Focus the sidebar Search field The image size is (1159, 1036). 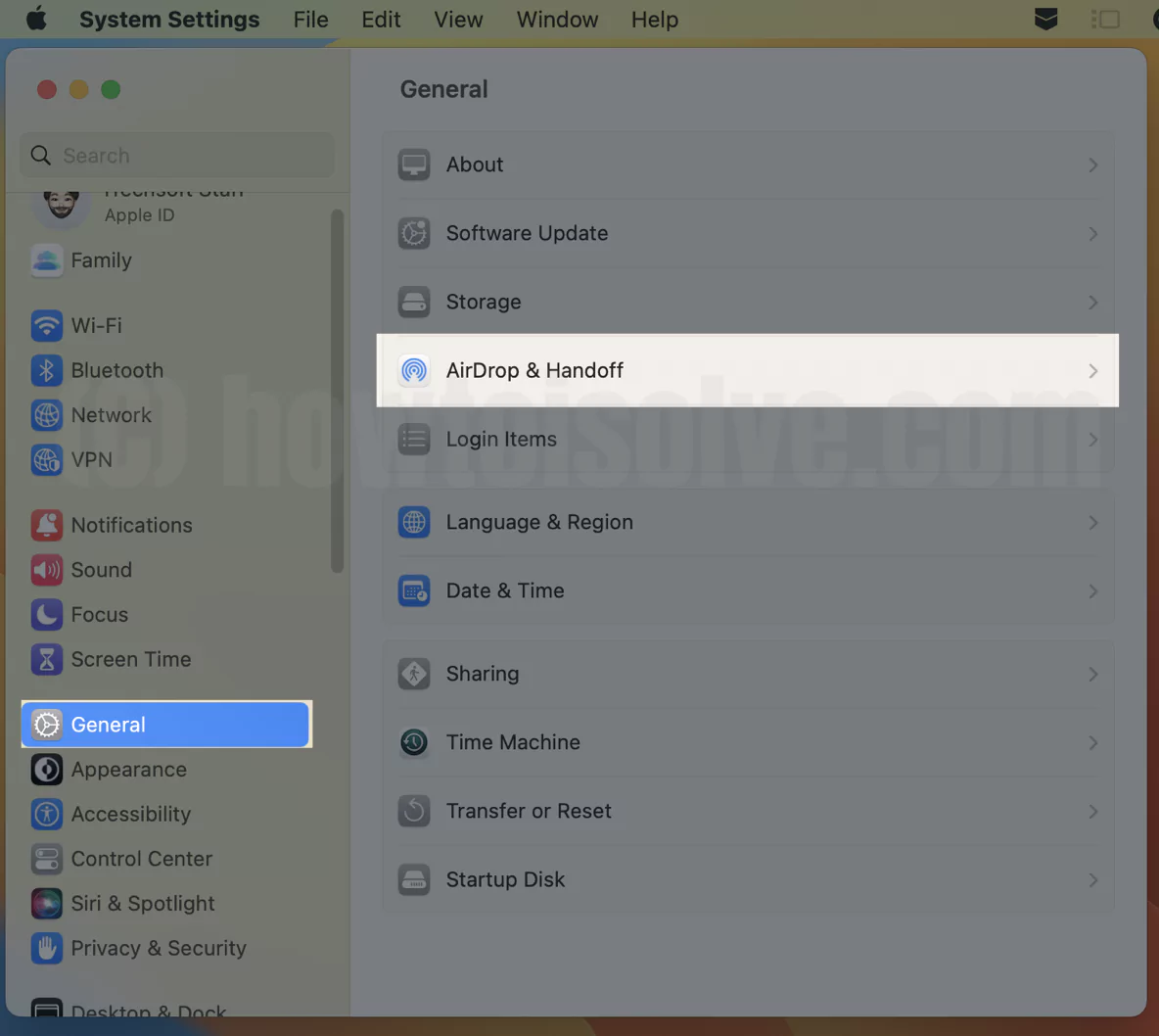(177, 156)
